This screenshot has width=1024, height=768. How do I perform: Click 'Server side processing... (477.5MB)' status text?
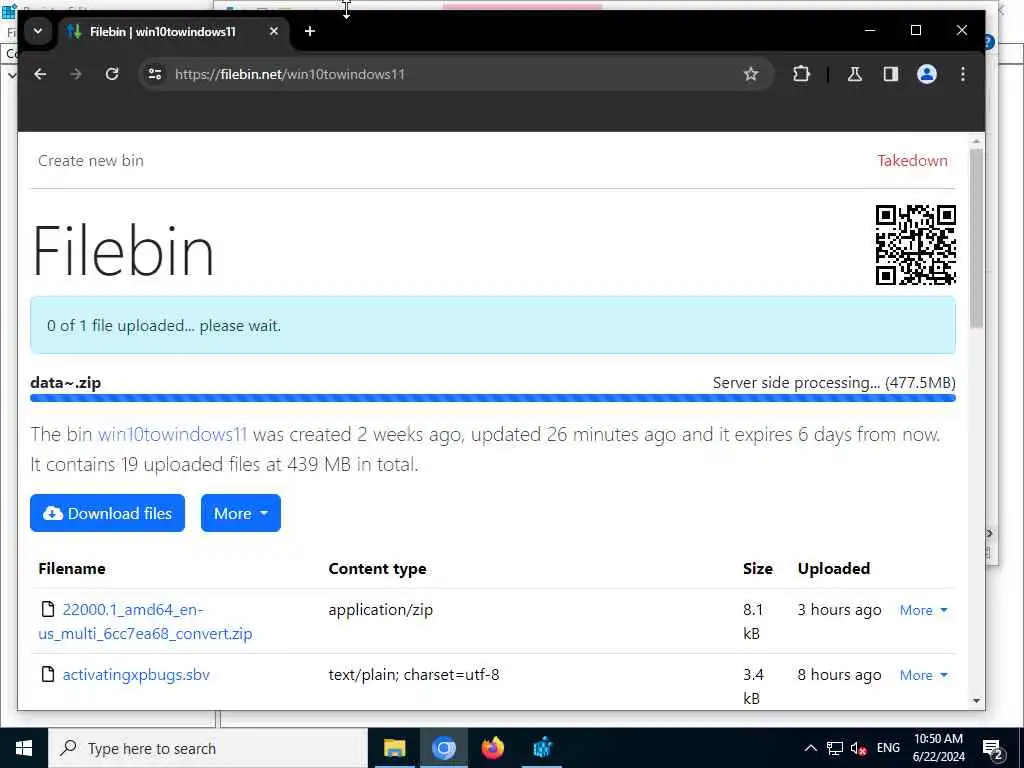(833, 383)
